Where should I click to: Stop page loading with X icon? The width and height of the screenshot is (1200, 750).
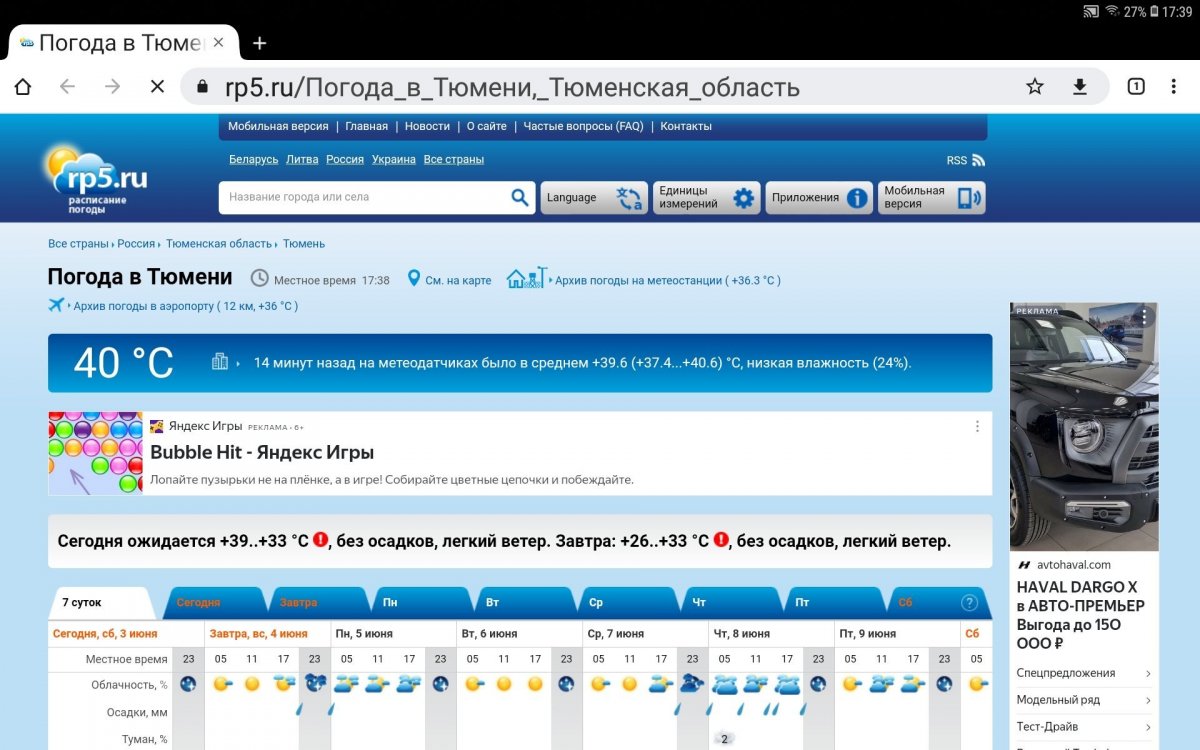[157, 87]
